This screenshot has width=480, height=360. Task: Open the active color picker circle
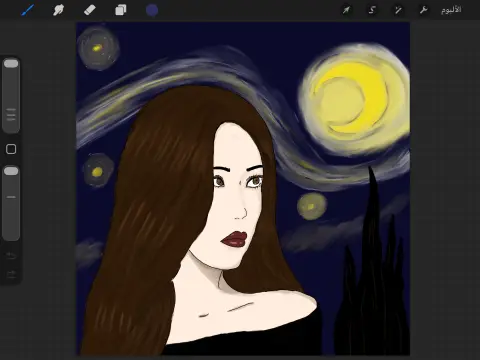(152, 10)
